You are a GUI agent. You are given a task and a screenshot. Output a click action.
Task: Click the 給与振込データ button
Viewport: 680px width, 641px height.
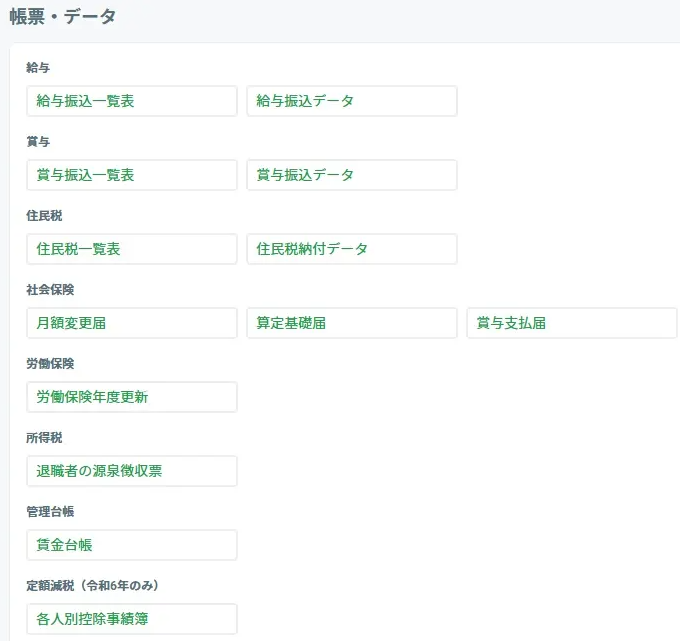click(x=351, y=101)
